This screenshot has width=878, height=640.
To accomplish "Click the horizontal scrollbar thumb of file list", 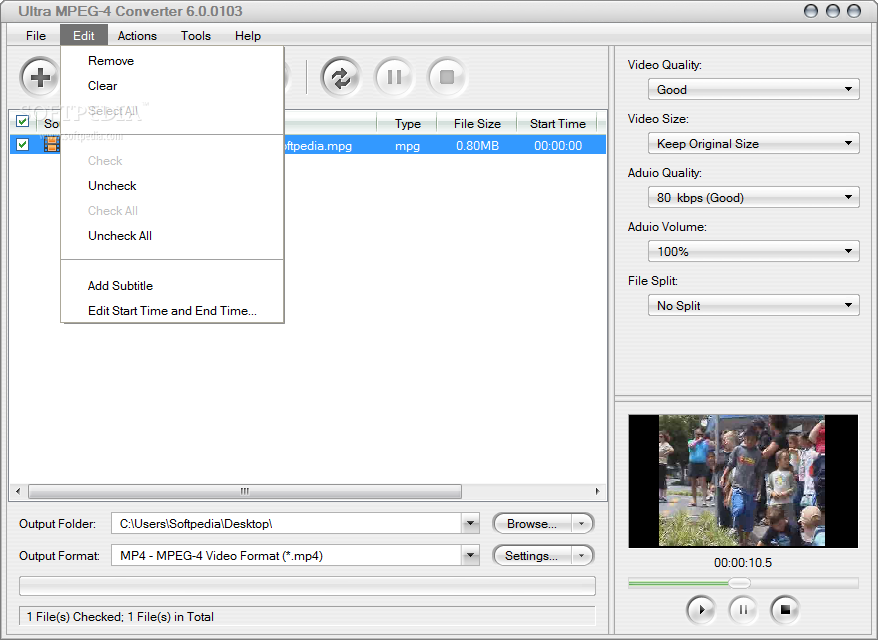I will (245, 491).
